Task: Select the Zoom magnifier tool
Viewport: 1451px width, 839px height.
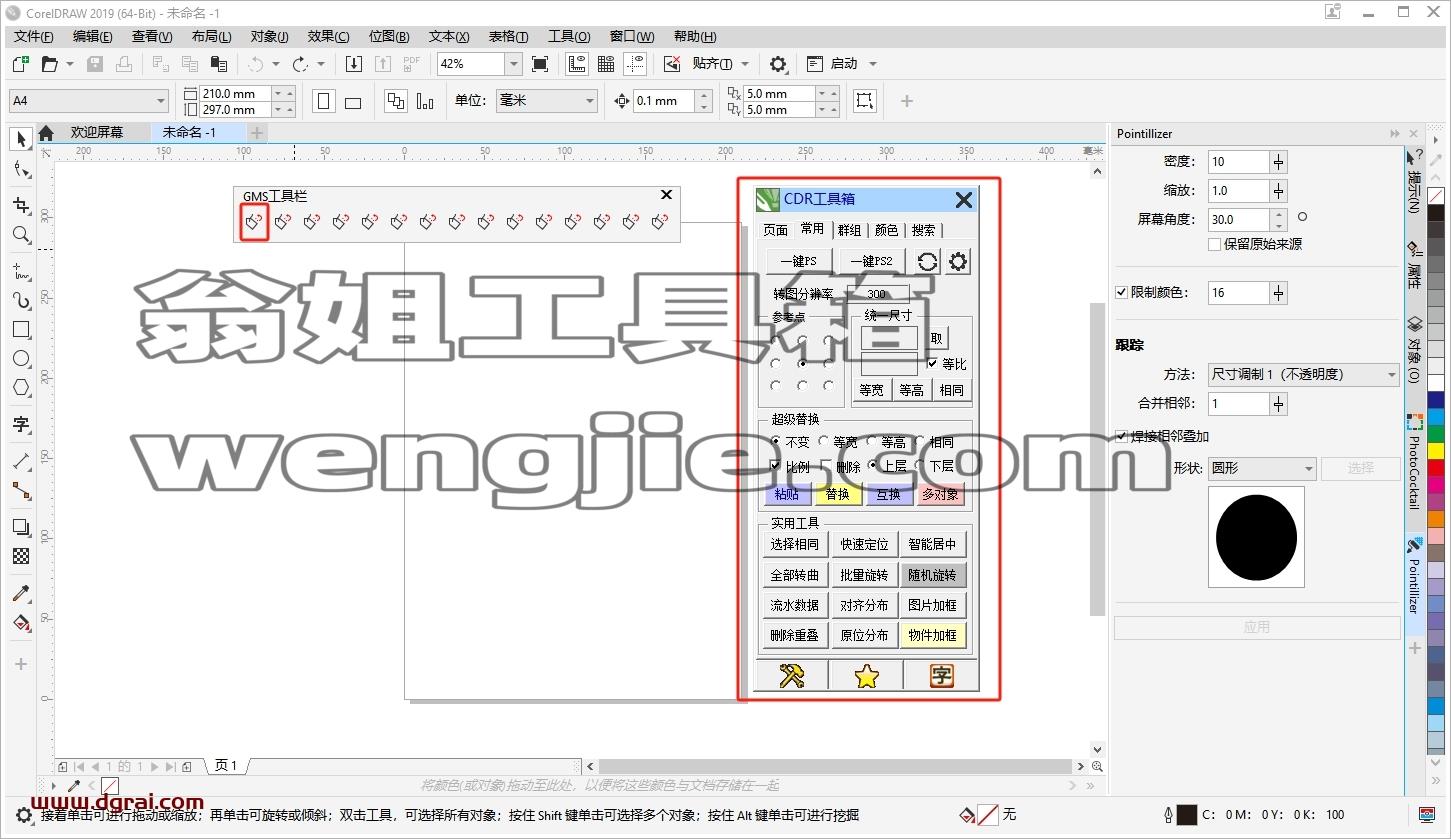Action: tap(20, 235)
